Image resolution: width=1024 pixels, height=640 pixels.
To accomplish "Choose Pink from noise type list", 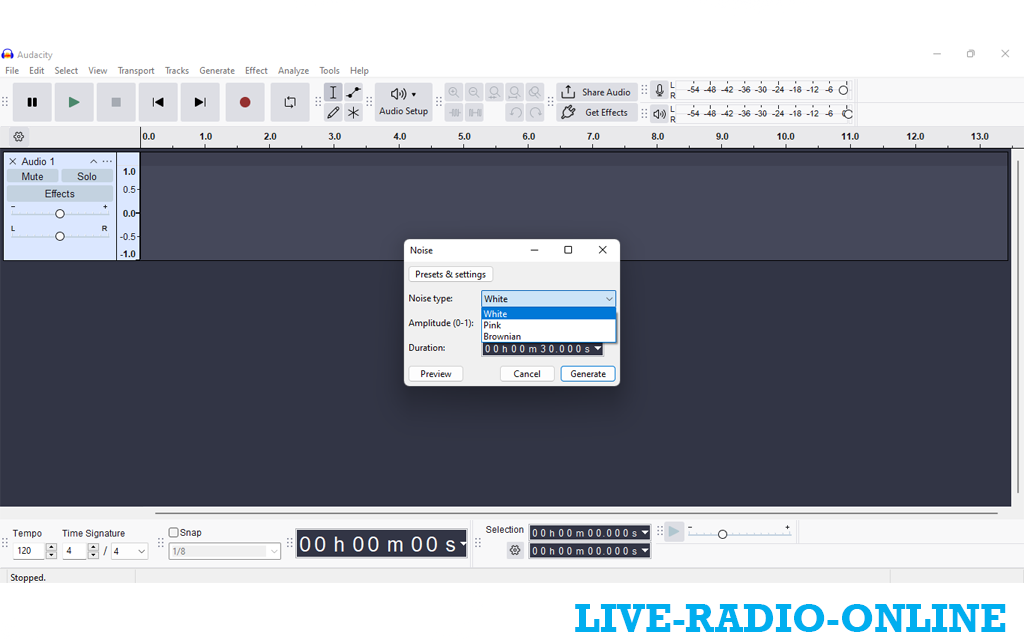I will pyautogui.click(x=493, y=326).
